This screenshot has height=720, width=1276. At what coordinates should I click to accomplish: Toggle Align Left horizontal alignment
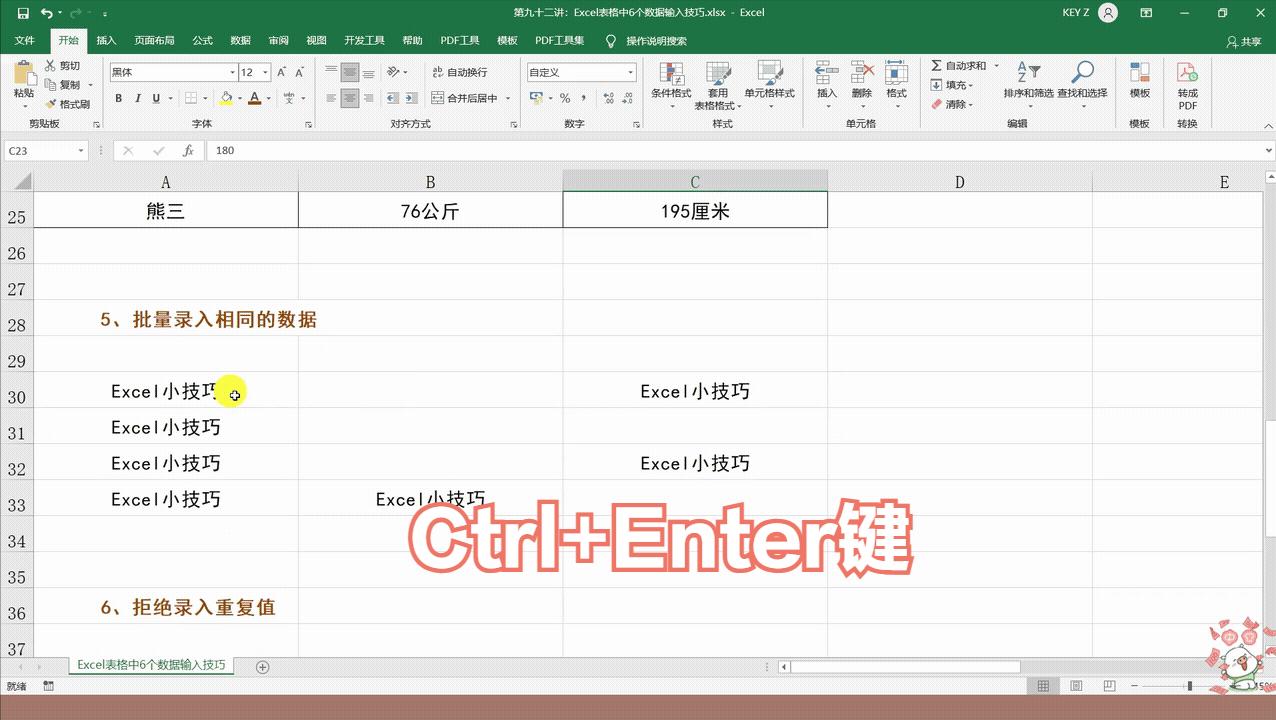(x=331, y=98)
